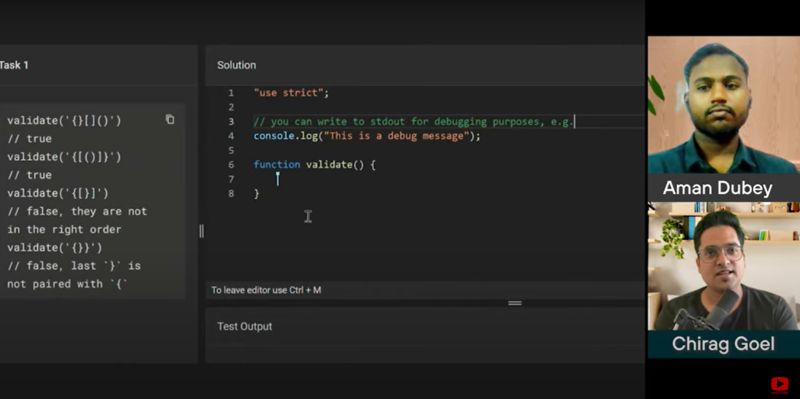800x399 pixels.
Task: Copy the validate examples code snippet
Action: (170, 119)
